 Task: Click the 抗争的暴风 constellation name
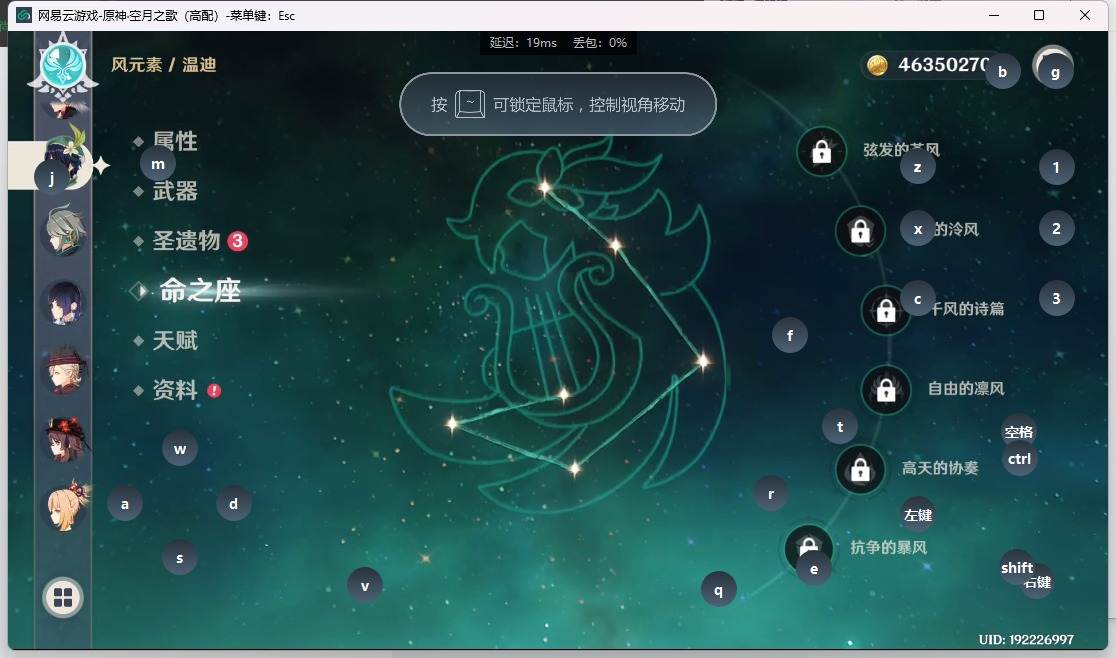click(x=888, y=547)
